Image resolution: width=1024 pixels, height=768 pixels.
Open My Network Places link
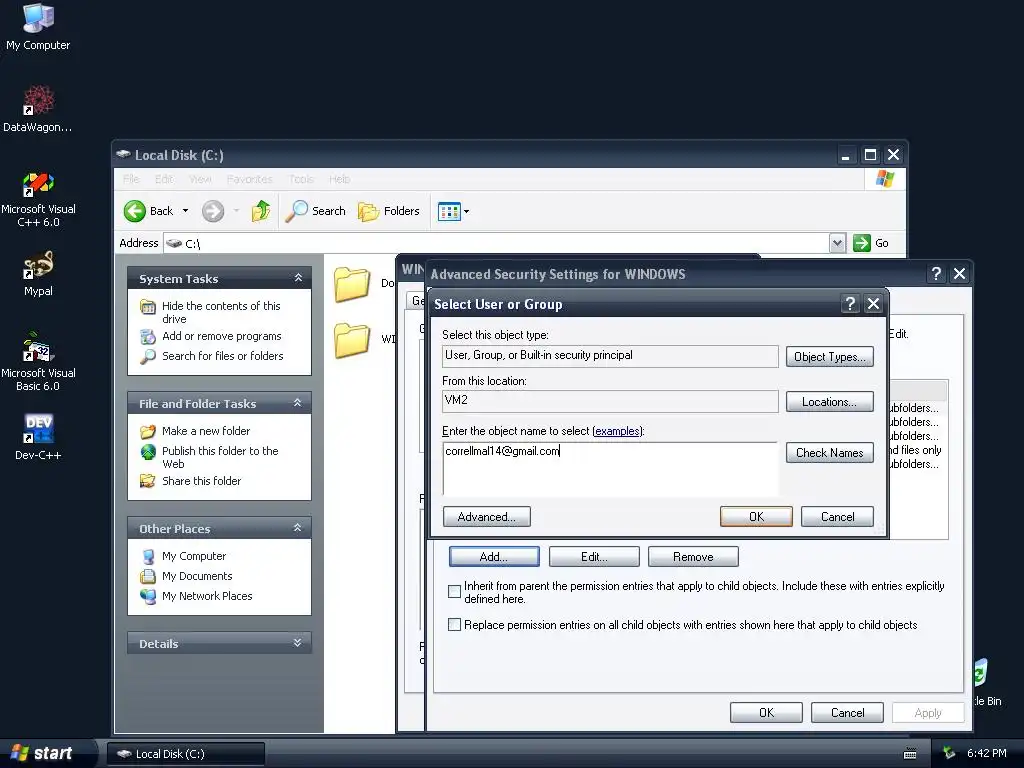click(207, 596)
